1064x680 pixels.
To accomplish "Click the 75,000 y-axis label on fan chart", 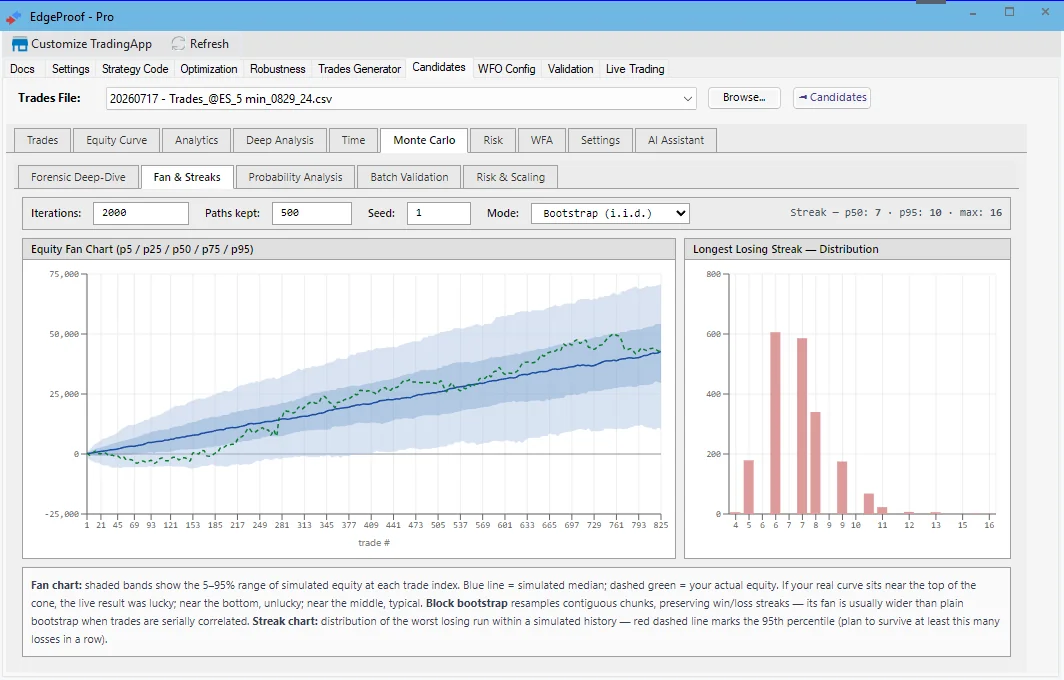I will (x=64, y=274).
